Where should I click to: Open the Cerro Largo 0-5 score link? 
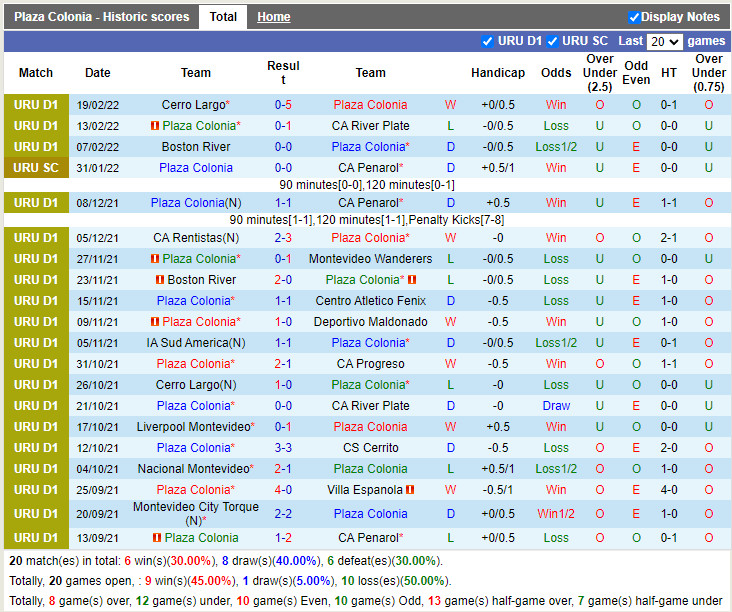283,105
